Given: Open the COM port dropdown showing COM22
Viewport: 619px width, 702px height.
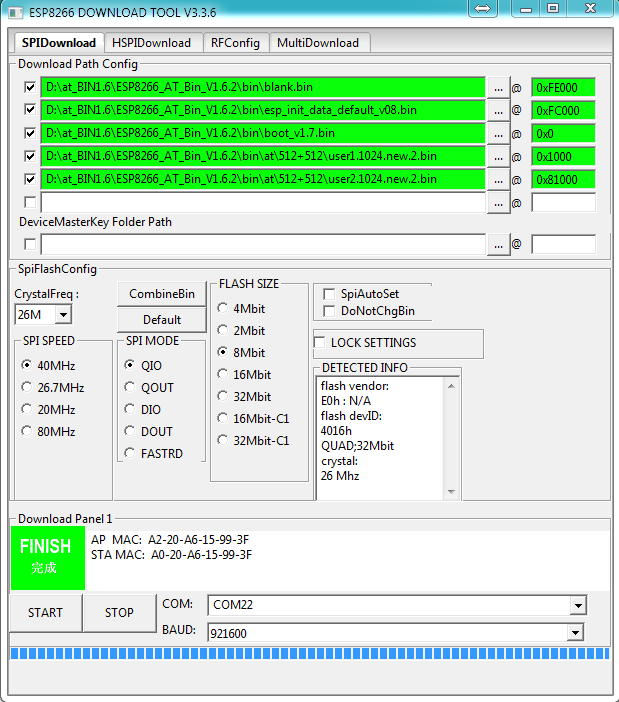Looking at the screenshot, I should pos(578,605).
